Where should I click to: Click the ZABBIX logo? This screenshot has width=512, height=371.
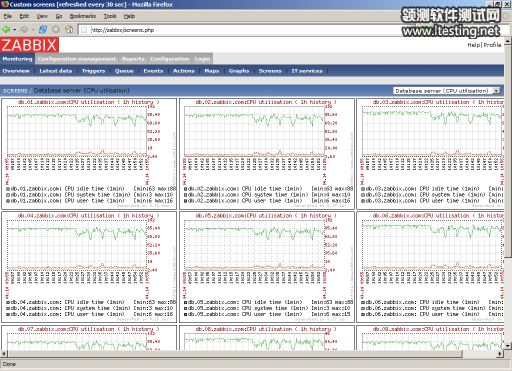tap(29, 45)
